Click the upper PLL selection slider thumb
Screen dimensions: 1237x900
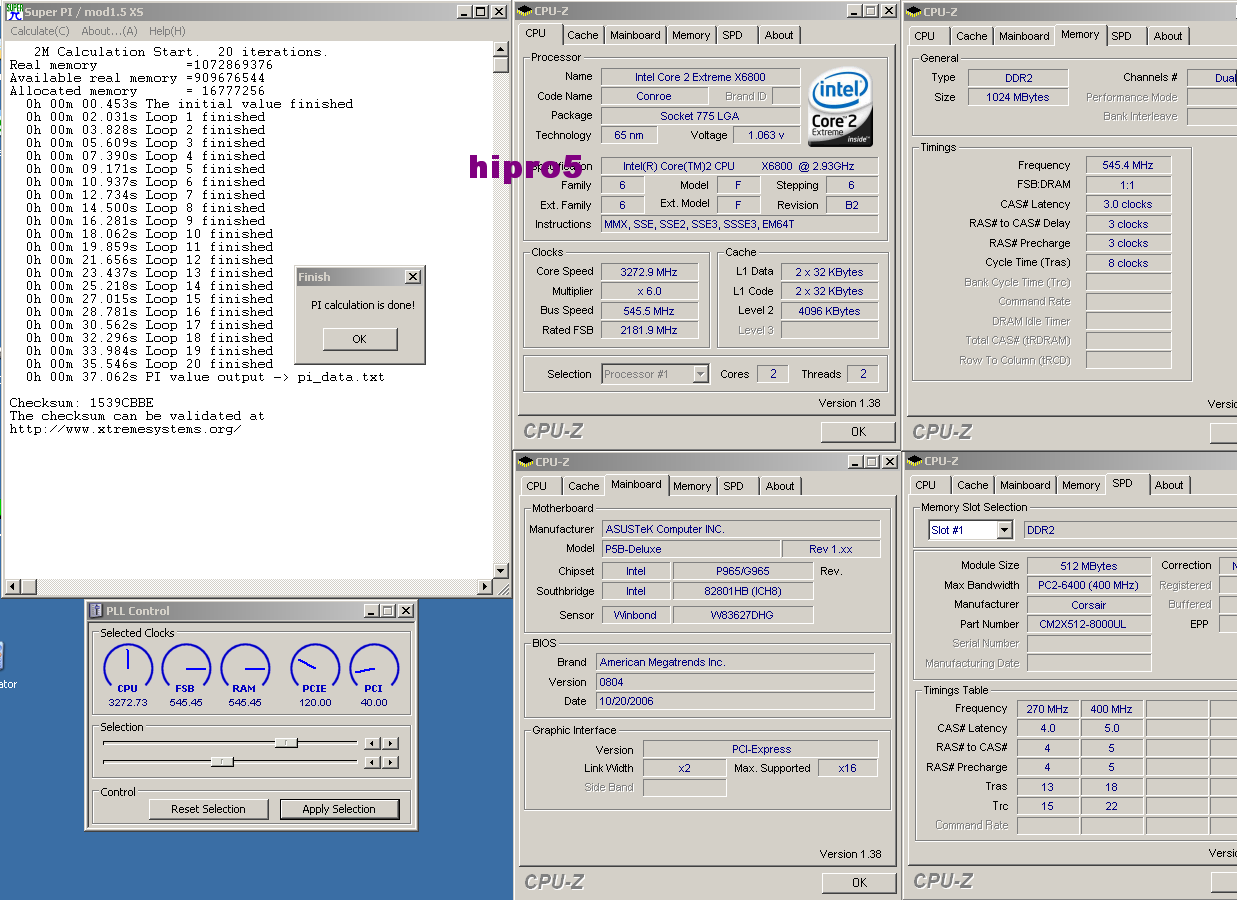[286, 742]
